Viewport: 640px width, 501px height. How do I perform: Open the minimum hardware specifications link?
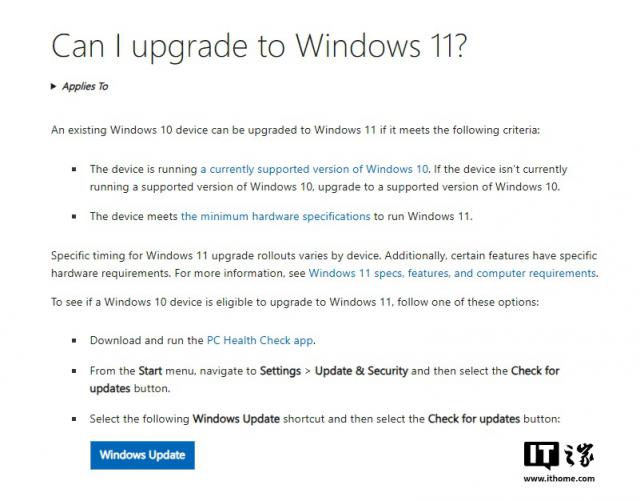click(276, 216)
